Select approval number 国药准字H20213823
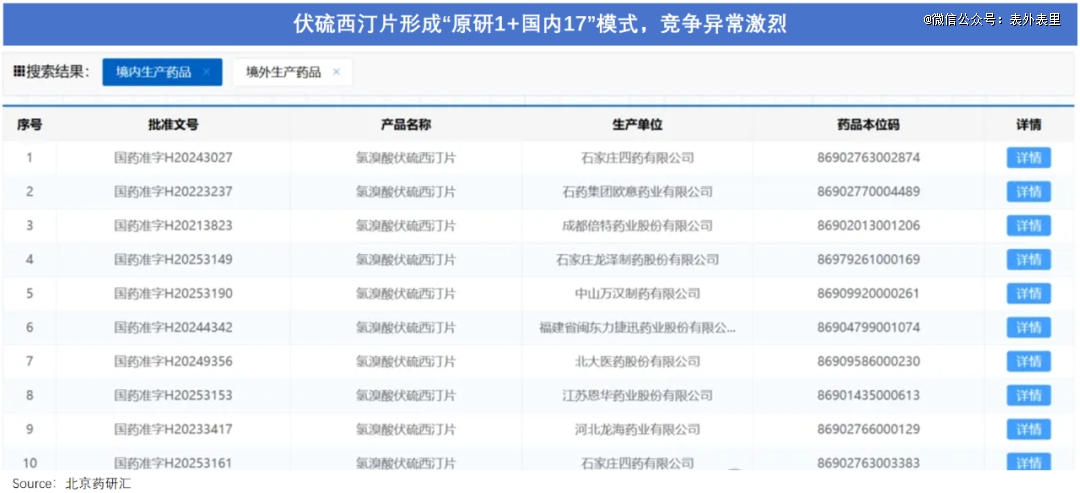Screen dimensions: 1080x493 [173, 226]
